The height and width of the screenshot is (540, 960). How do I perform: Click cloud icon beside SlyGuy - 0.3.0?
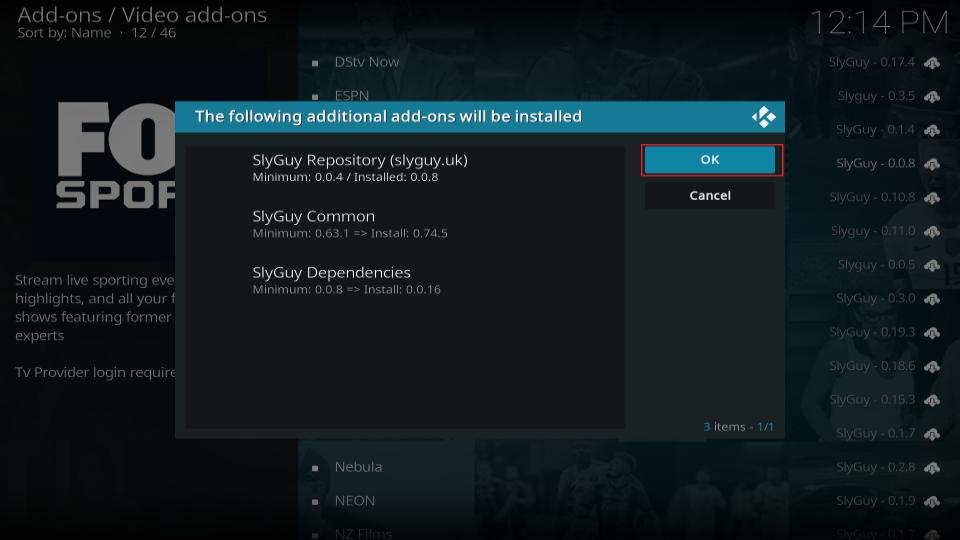click(x=932, y=298)
